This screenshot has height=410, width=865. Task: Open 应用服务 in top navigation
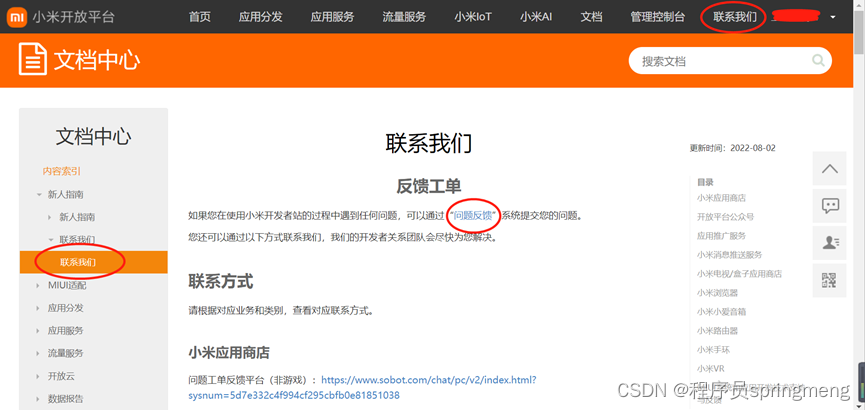coord(332,17)
